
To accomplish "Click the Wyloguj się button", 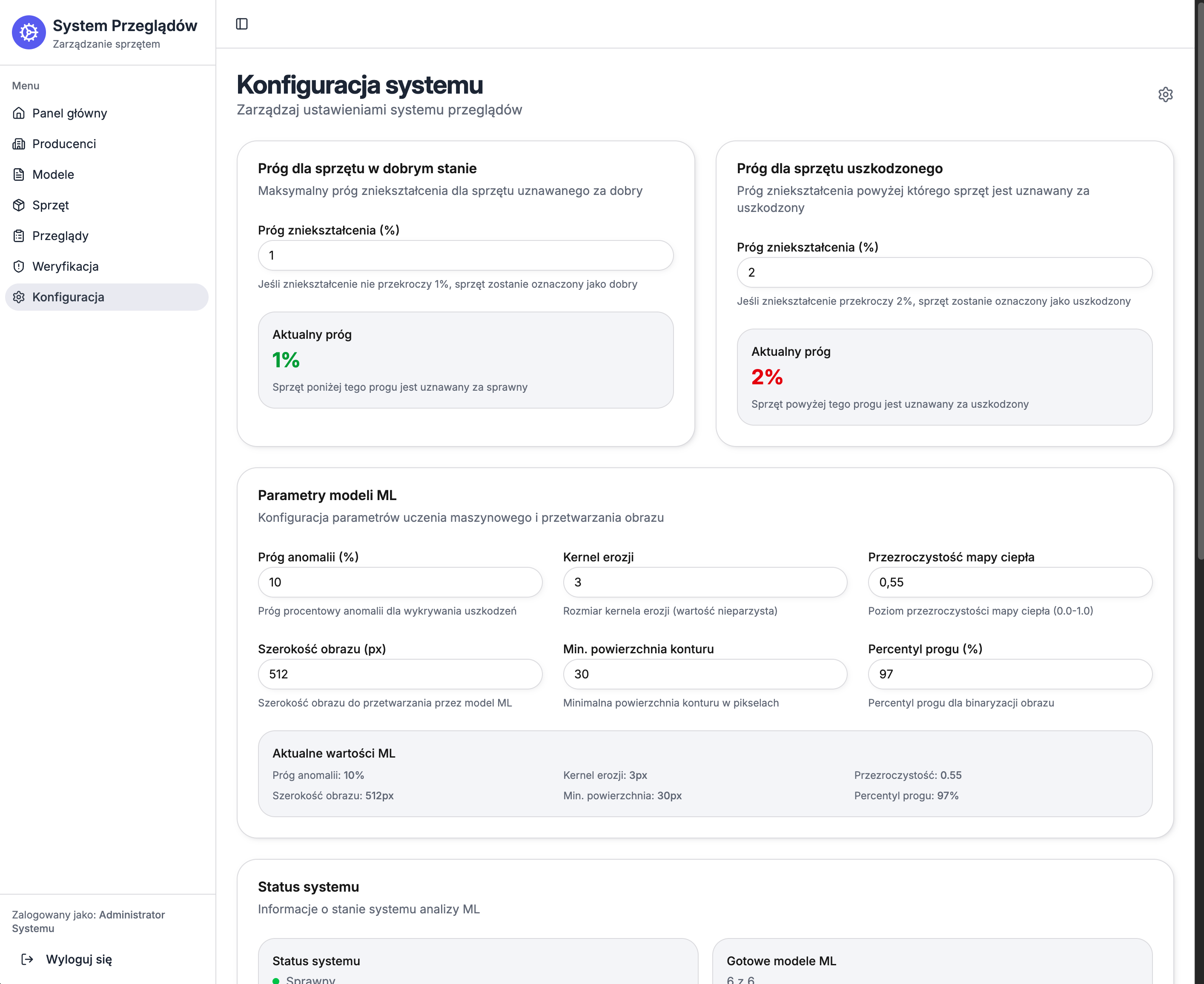I will 79,959.
